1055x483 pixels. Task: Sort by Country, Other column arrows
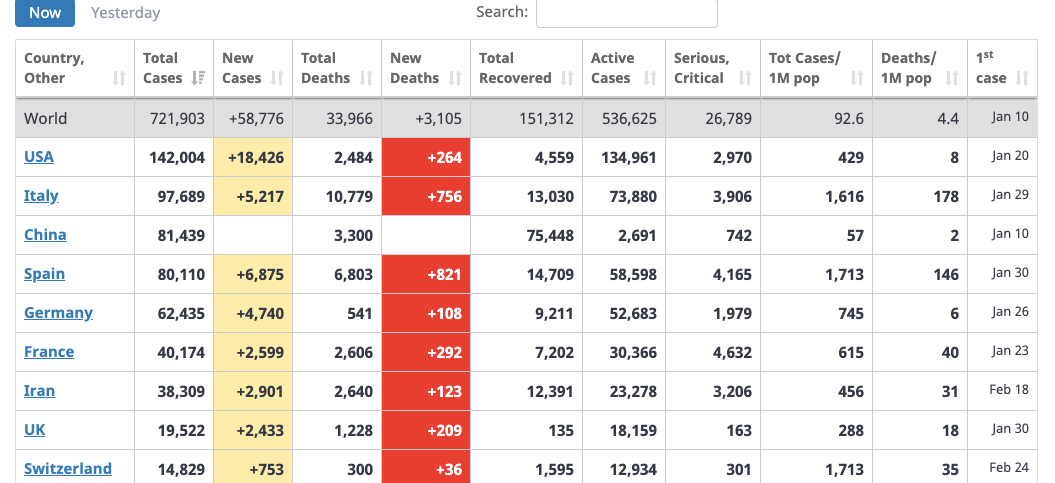pos(119,78)
